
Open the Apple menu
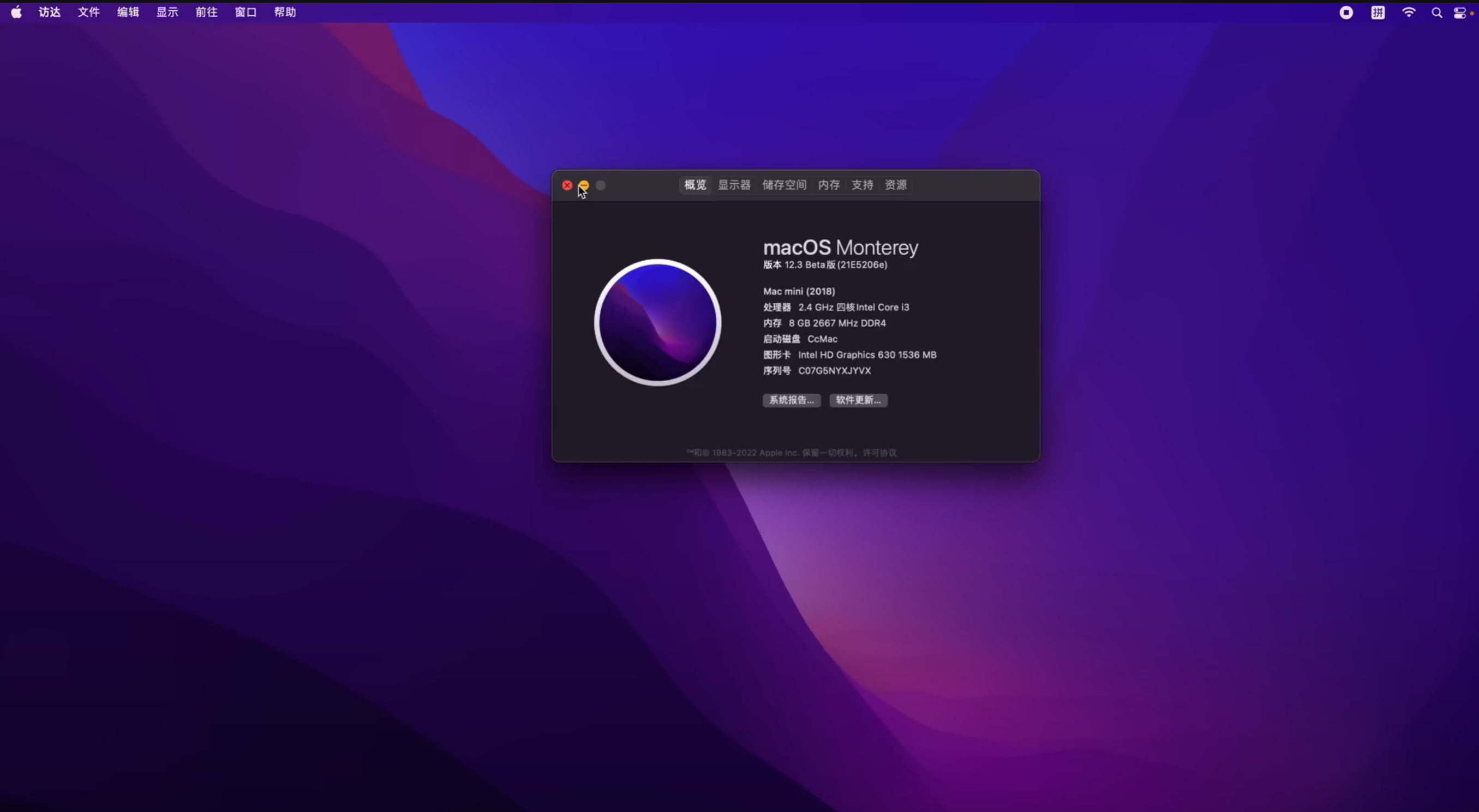pyautogui.click(x=16, y=12)
